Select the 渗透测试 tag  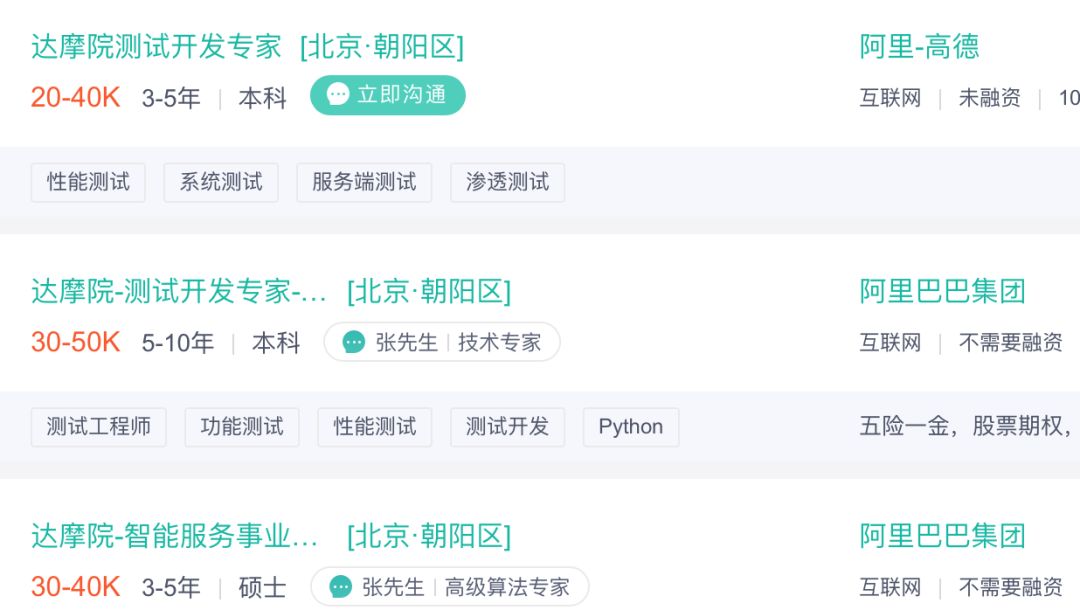tap(507, 182)
